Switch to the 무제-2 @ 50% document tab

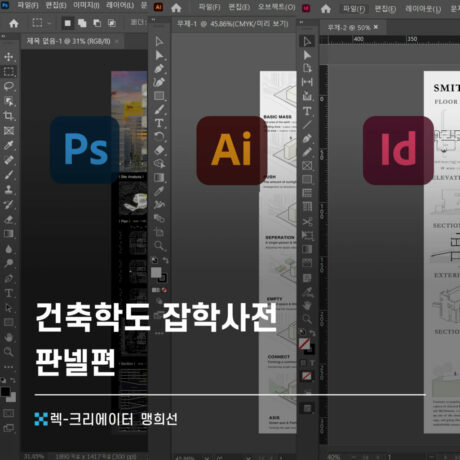pos(349,28)
